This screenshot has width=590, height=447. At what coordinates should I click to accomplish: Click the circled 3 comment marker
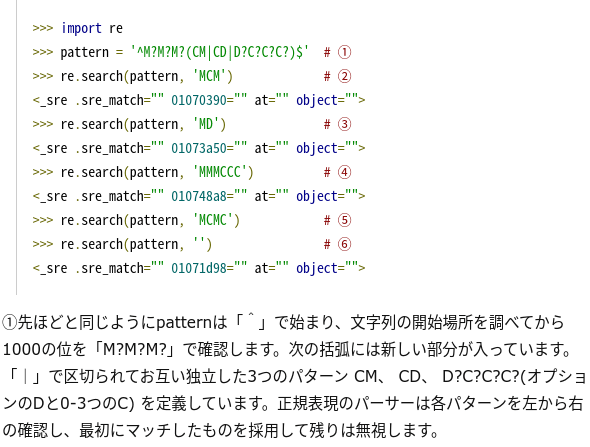(x=344, y=124)
